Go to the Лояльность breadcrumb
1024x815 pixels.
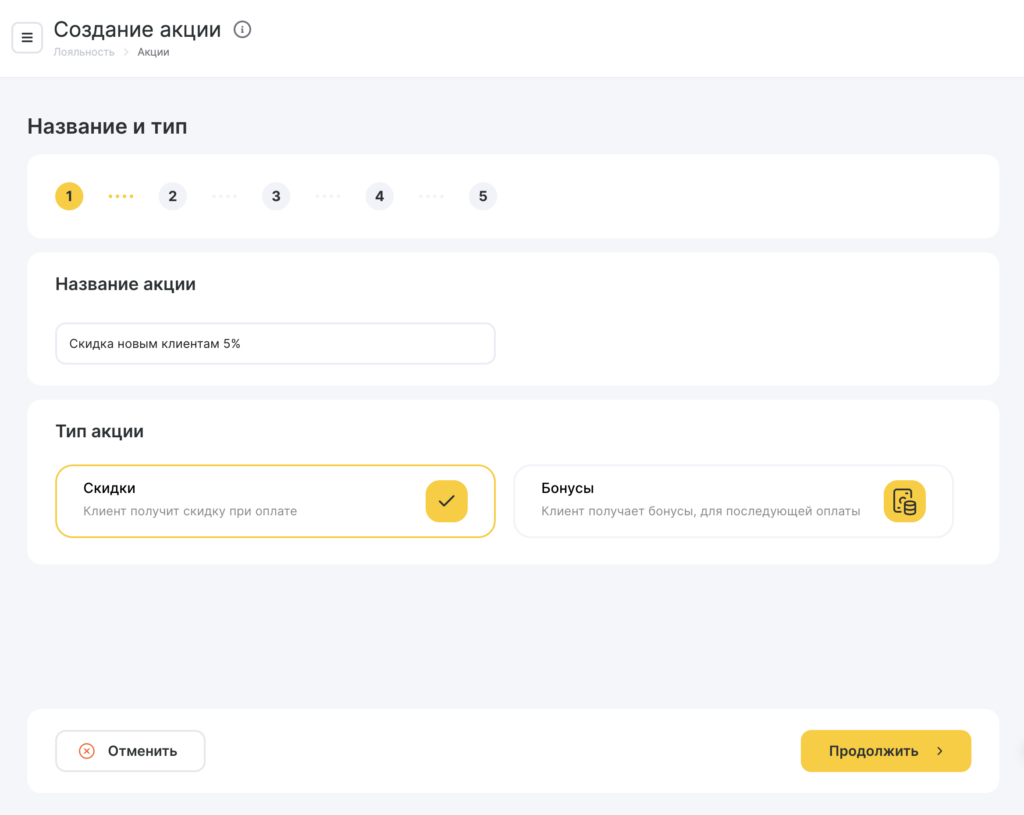click(x=84, y=52)
